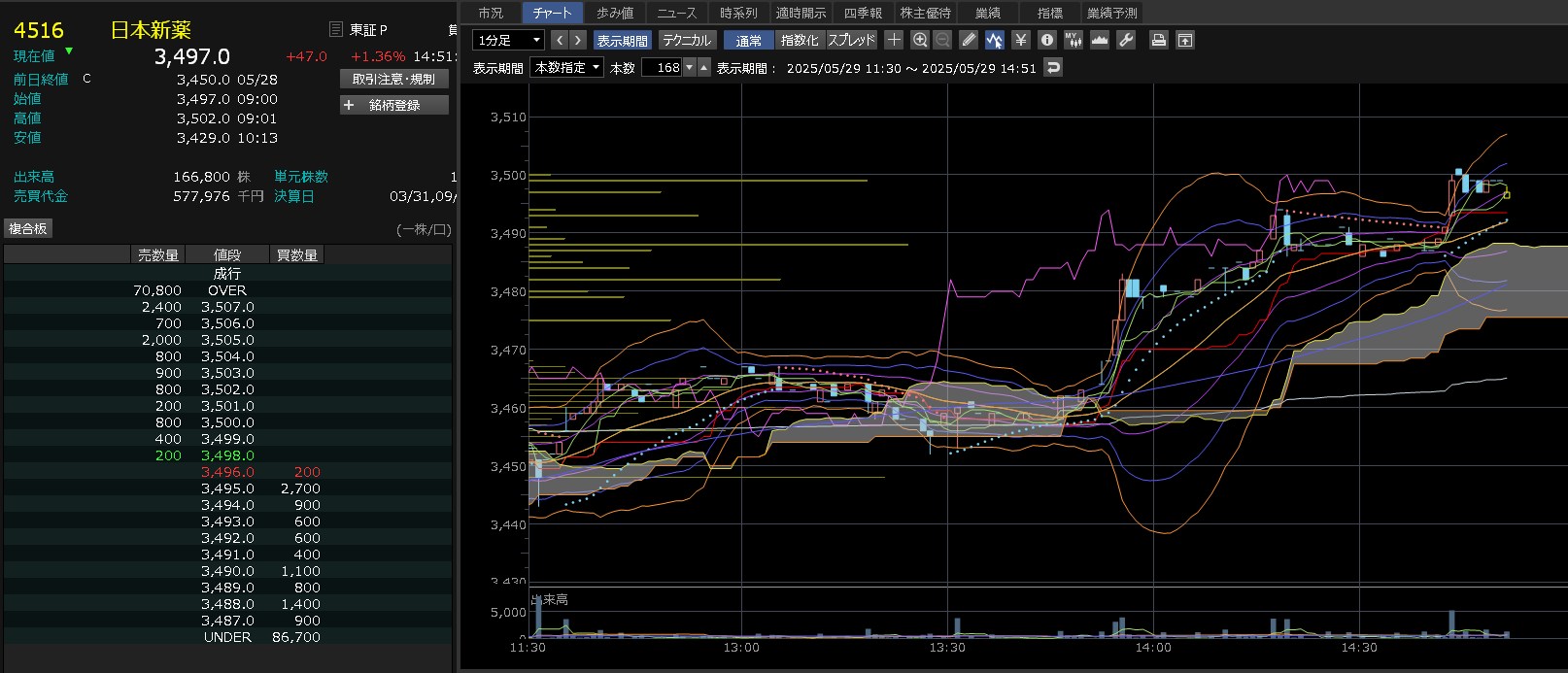Toggle the chart pointer analysis tool

click(994, 40)
